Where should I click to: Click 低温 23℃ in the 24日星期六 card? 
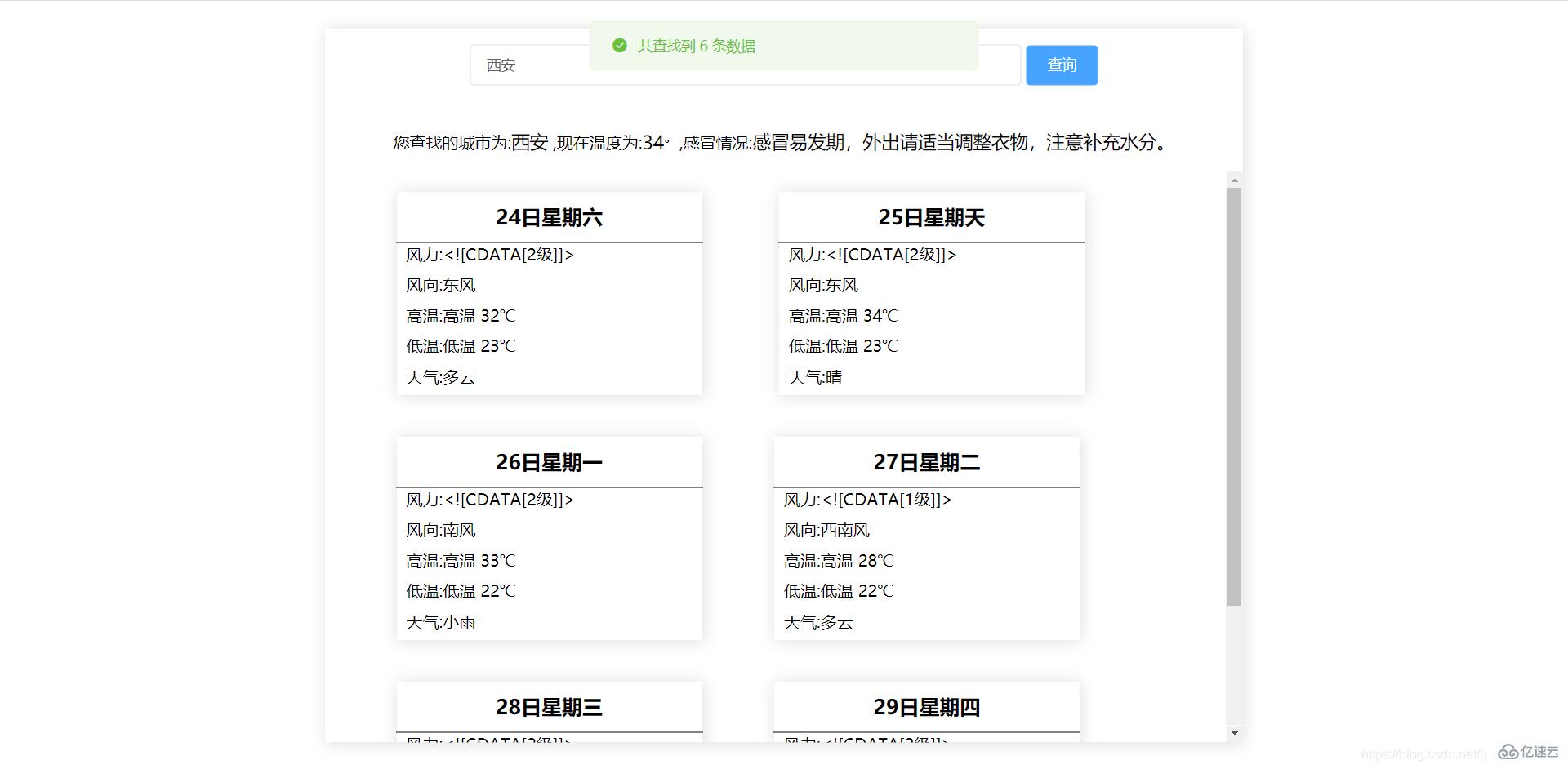(461, 346)
